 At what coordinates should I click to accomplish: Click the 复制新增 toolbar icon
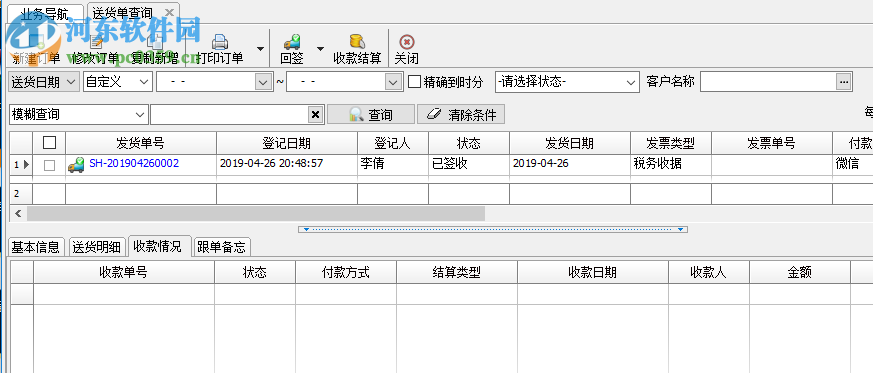[155, 42]
